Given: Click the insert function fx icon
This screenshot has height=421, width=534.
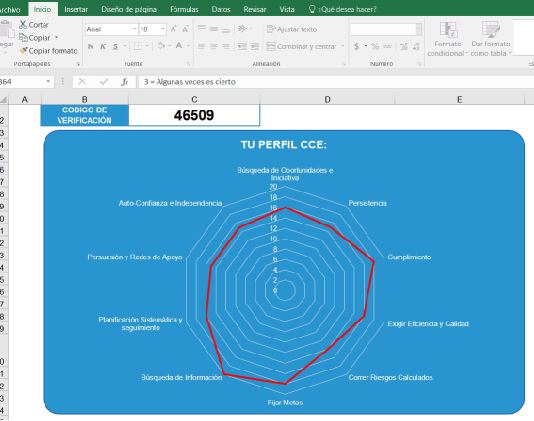Looking at the screenshot, I should click(125, 82).
